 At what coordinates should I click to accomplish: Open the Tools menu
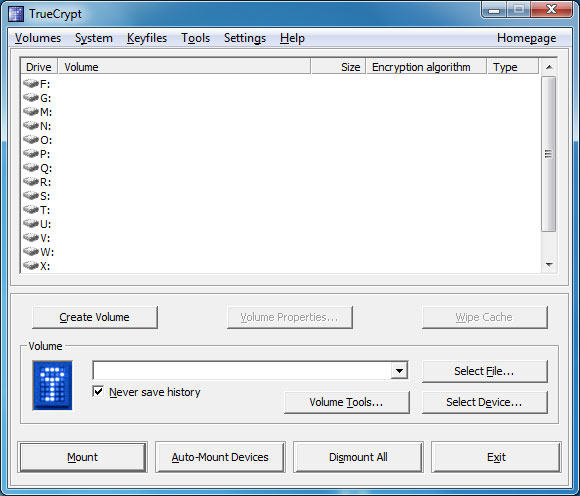click(x=195, y=38)
